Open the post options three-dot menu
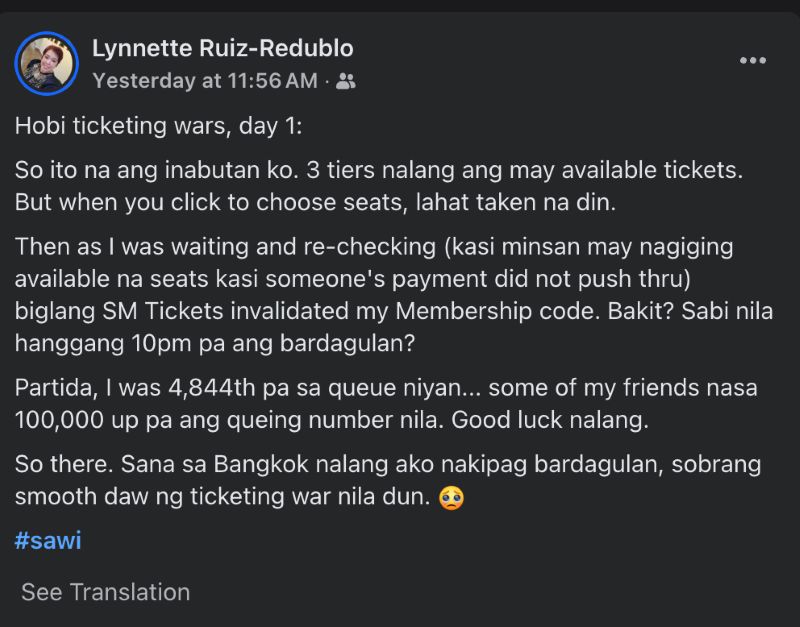The width and height of the screenshot is (800, 627). coord(752,61)
